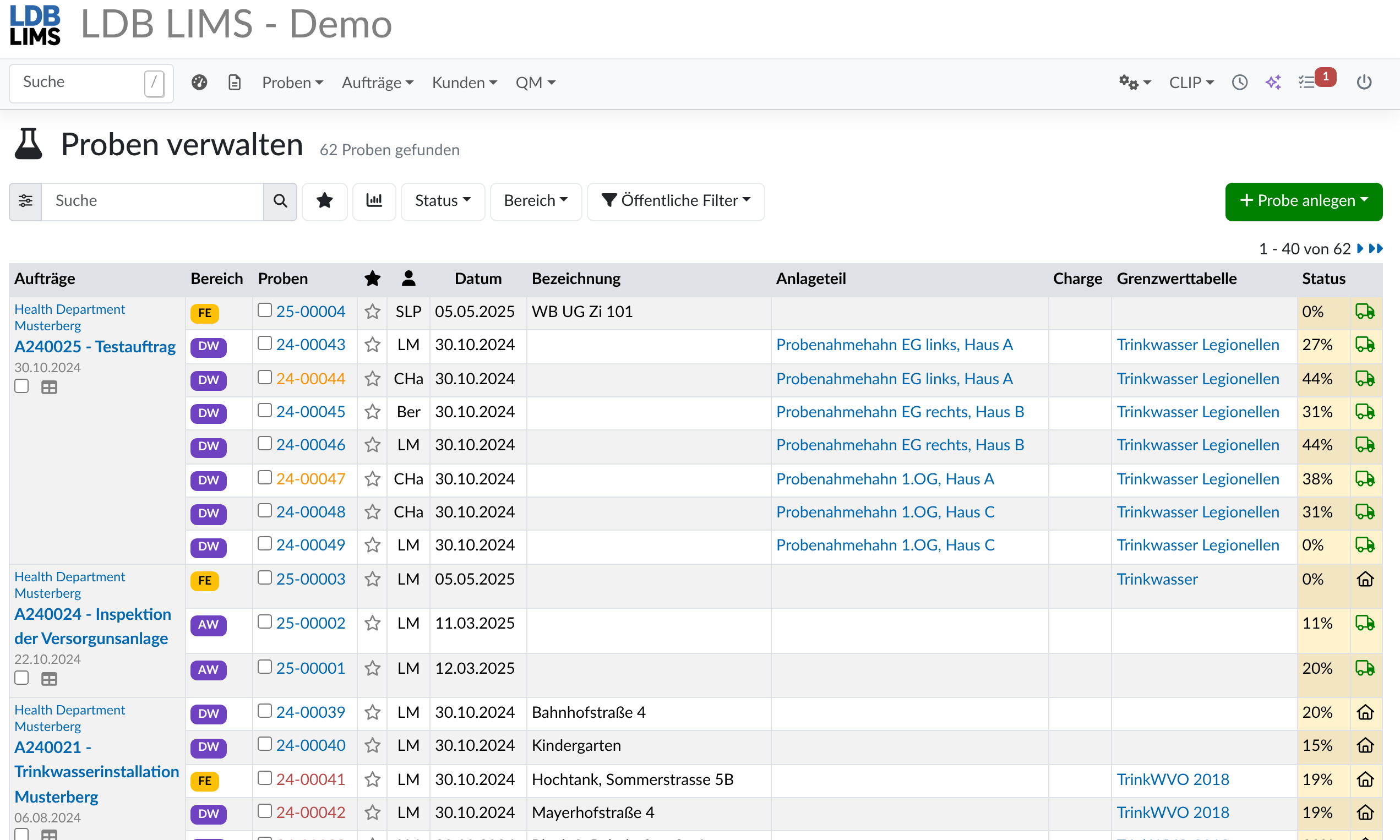The image size is (1400, 840).
Task: Open the Öffentliche Filter dropdown
Action: pos(676,201)
